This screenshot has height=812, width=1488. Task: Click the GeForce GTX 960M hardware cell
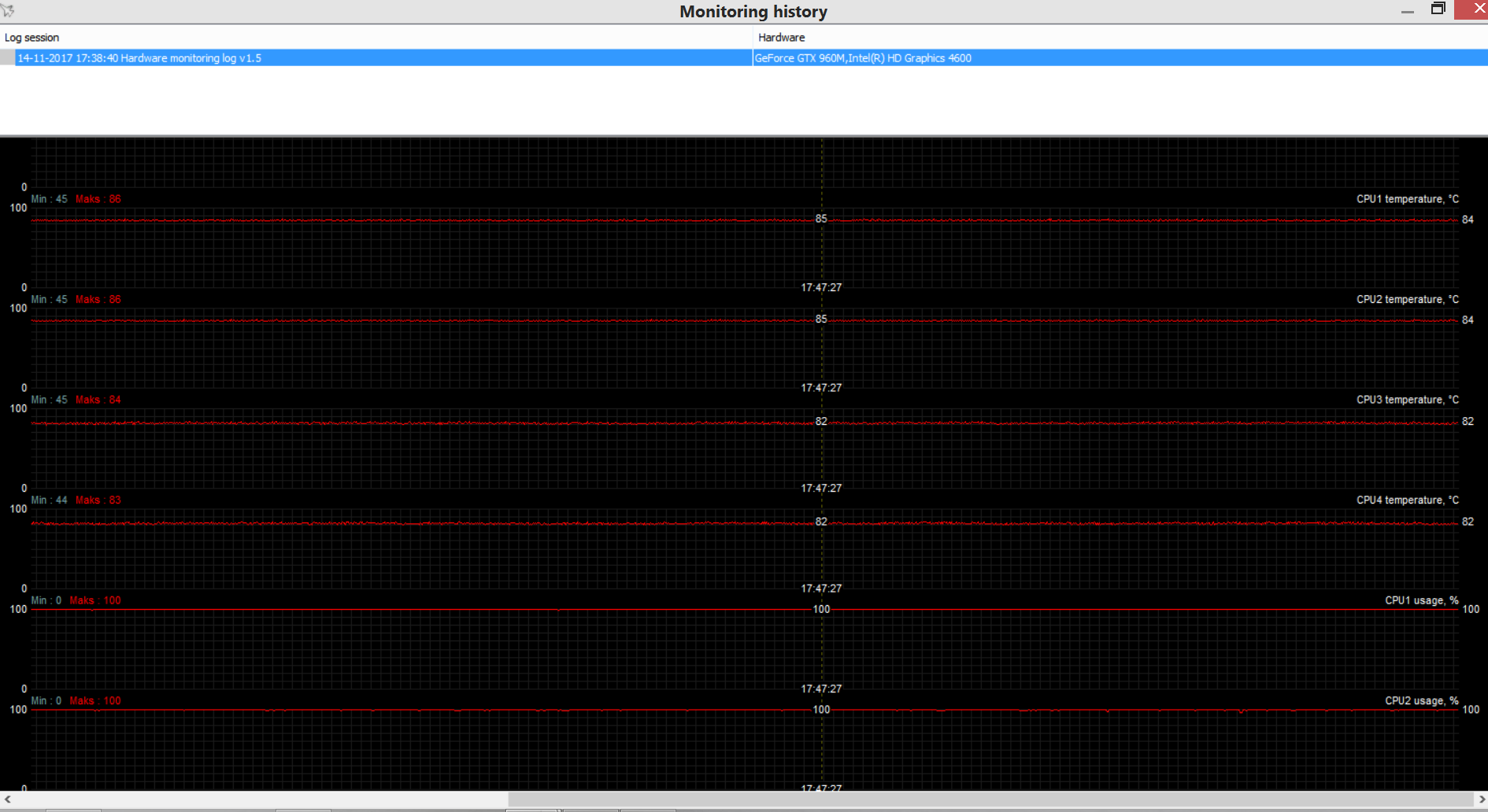tap(1120, 57)
